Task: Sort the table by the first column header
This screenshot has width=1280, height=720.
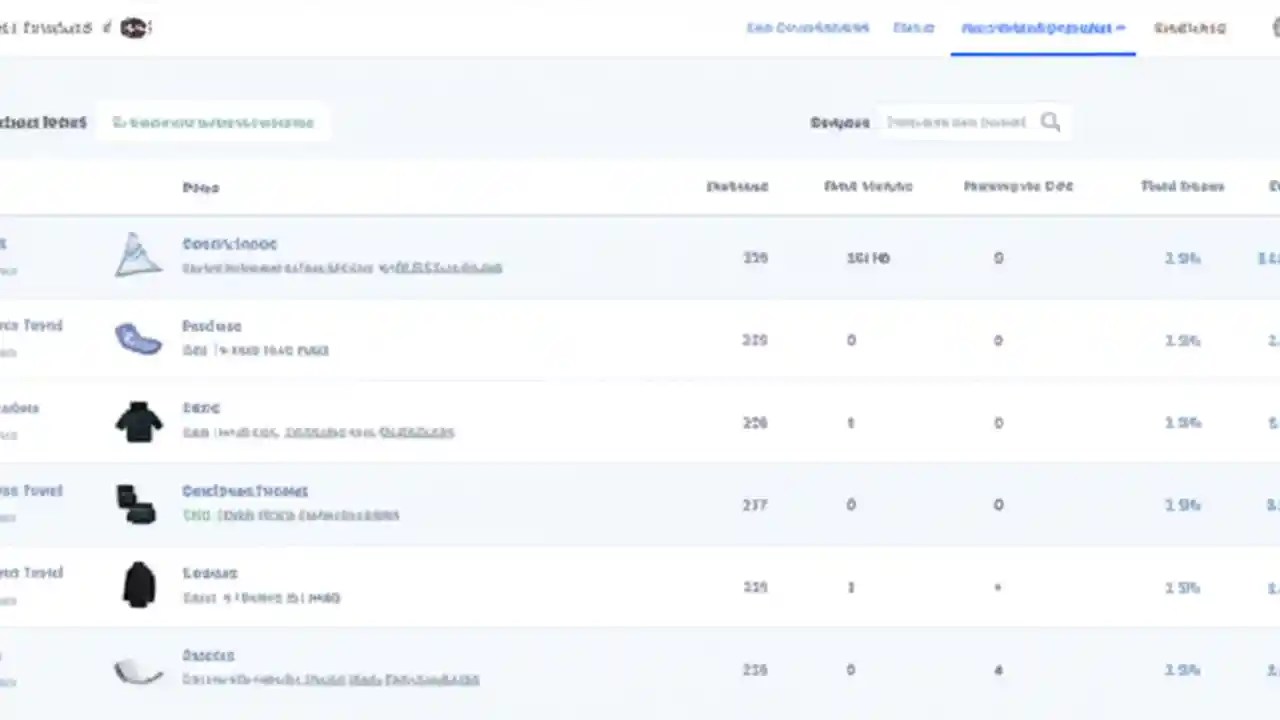Action: [x=200, y=187]
